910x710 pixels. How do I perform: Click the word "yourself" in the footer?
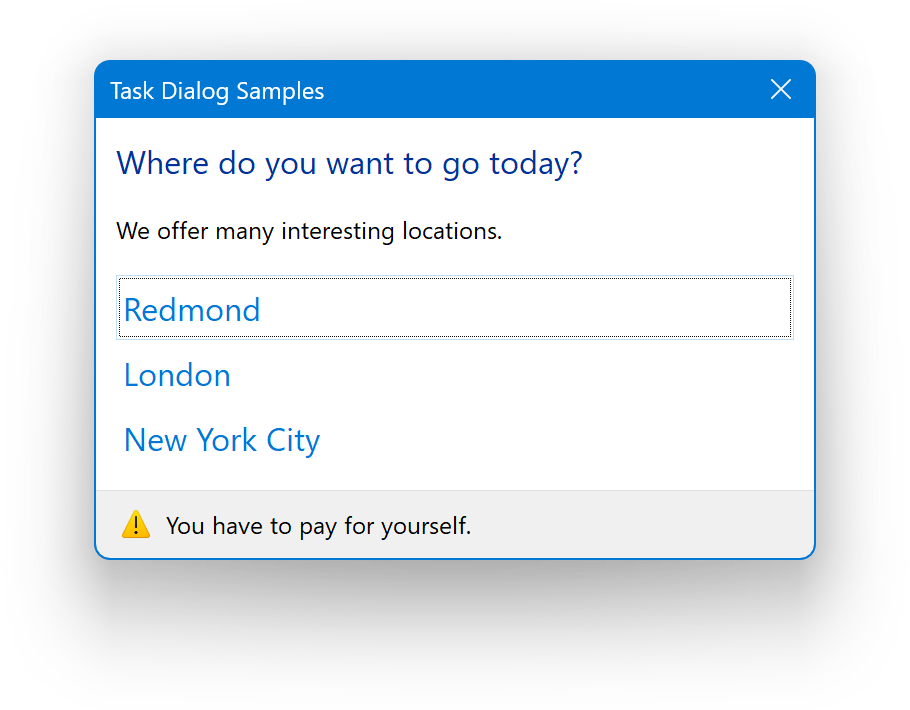point(433,526)
